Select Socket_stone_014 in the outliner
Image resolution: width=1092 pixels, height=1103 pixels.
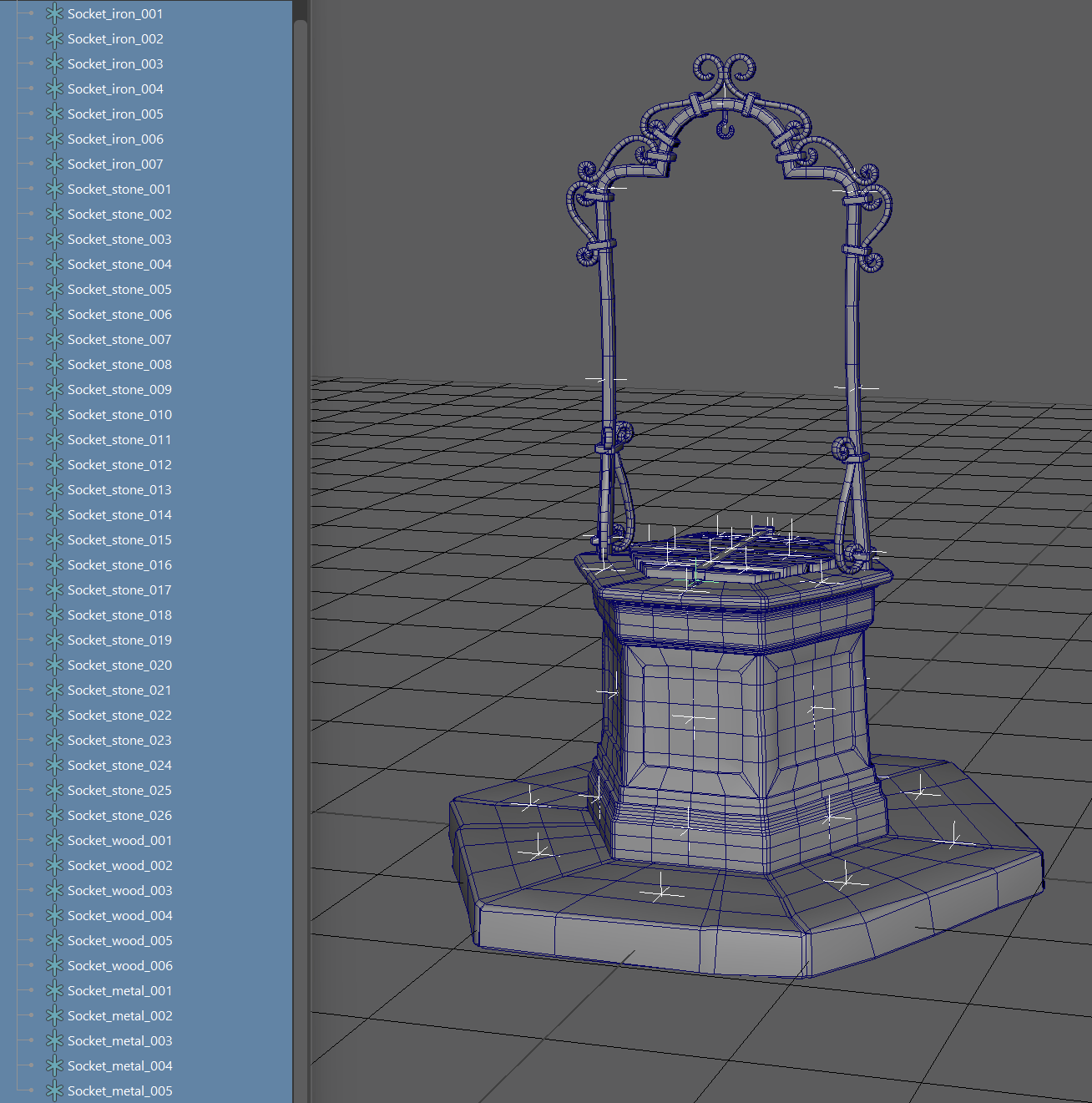pyautogui.click(x=119, y=514)
